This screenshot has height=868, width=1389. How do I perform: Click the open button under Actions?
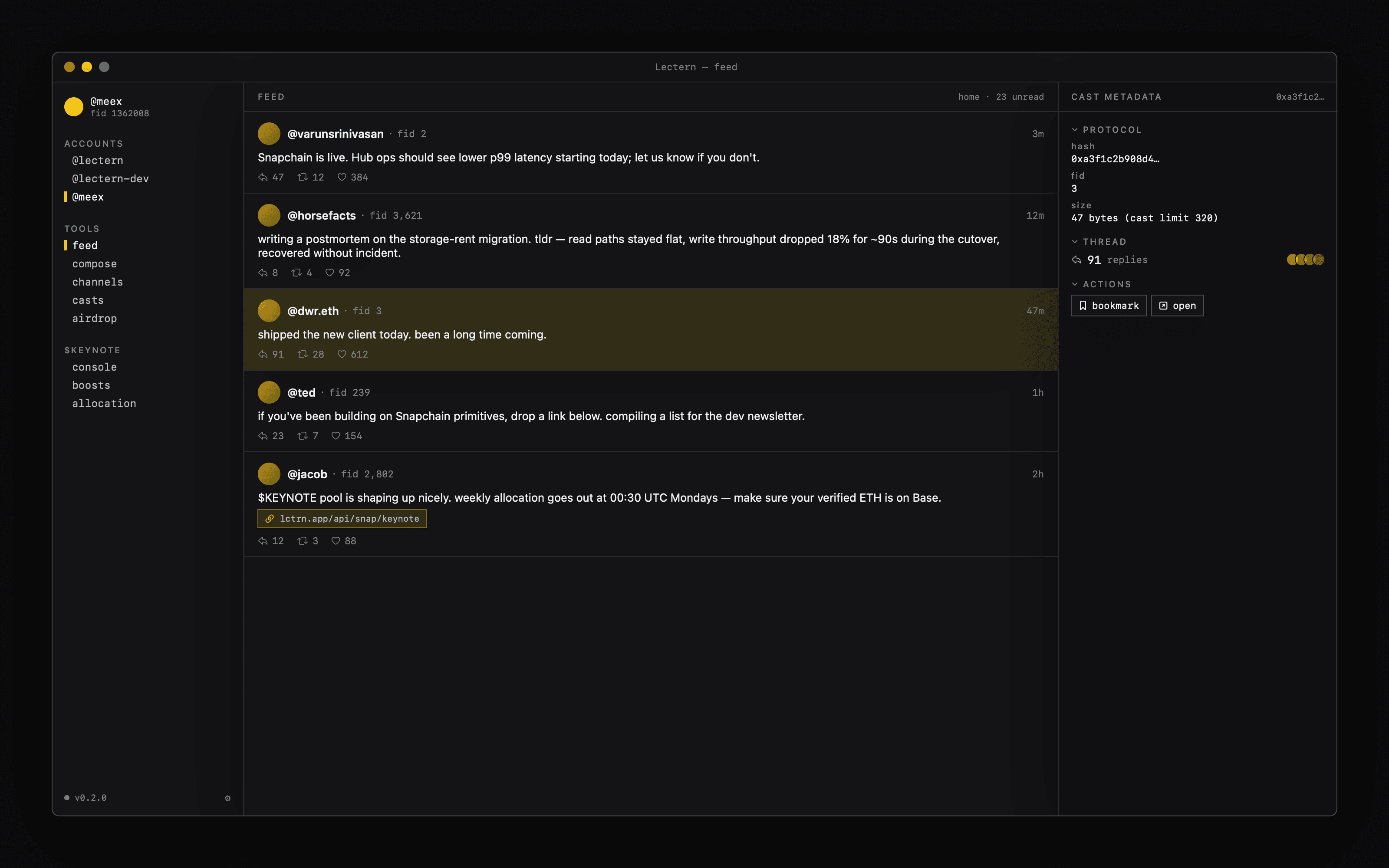click(1177, 306)
